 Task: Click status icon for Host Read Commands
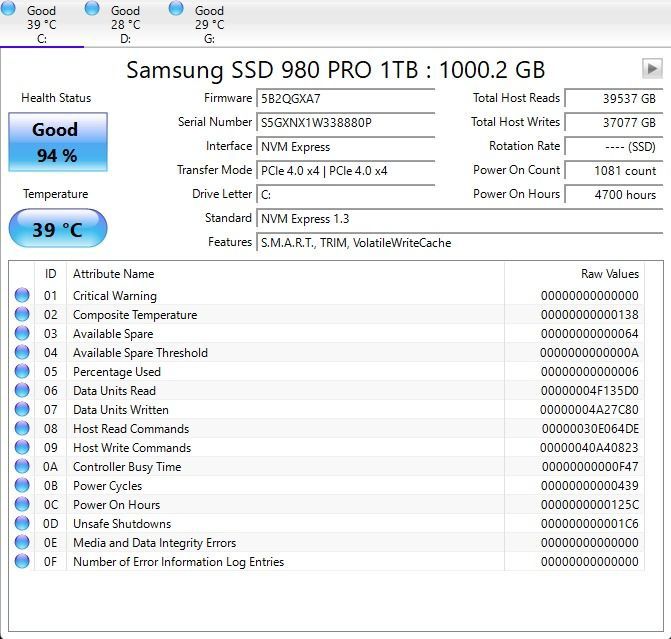coord(22,428)
